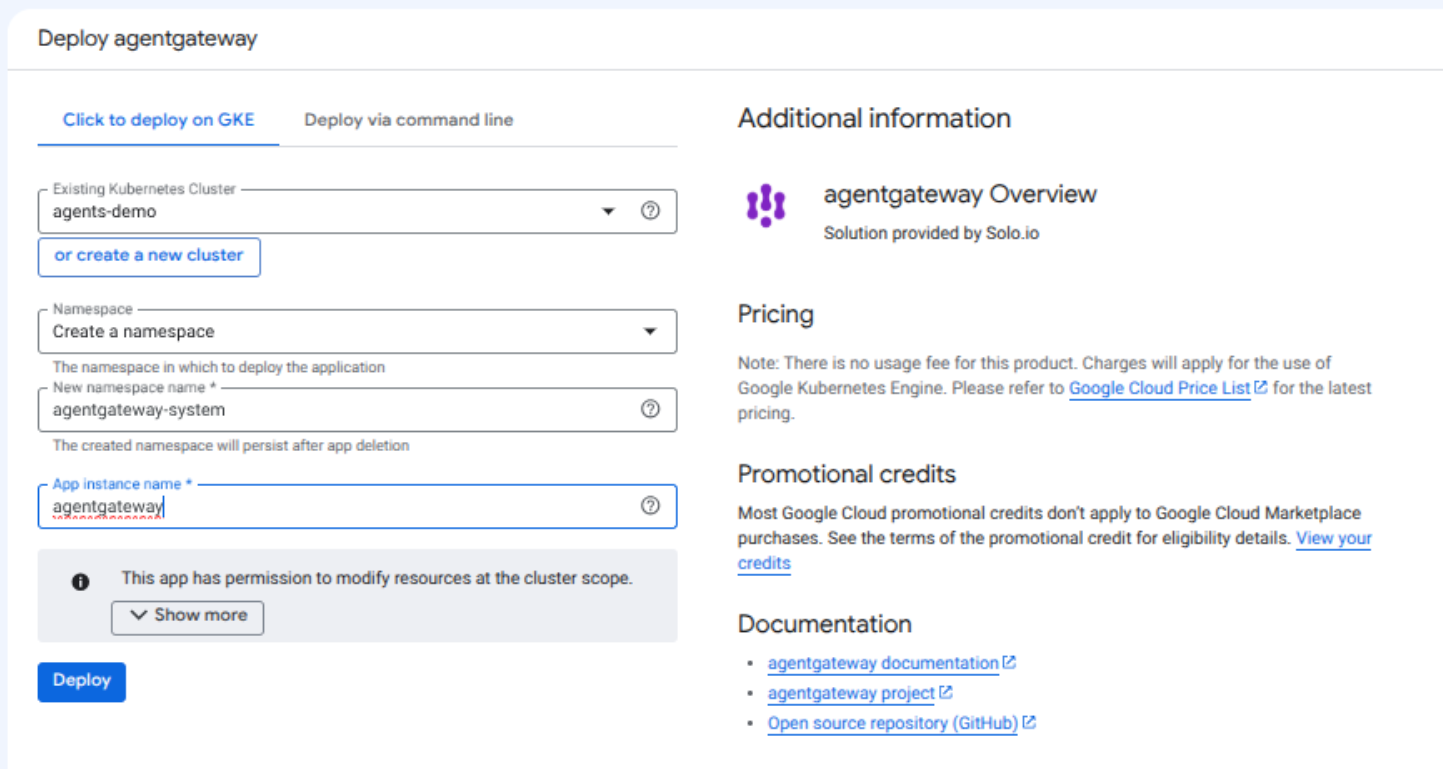Click the help icon in New namespace name field

pyautogui.click(x=650, y=409)
